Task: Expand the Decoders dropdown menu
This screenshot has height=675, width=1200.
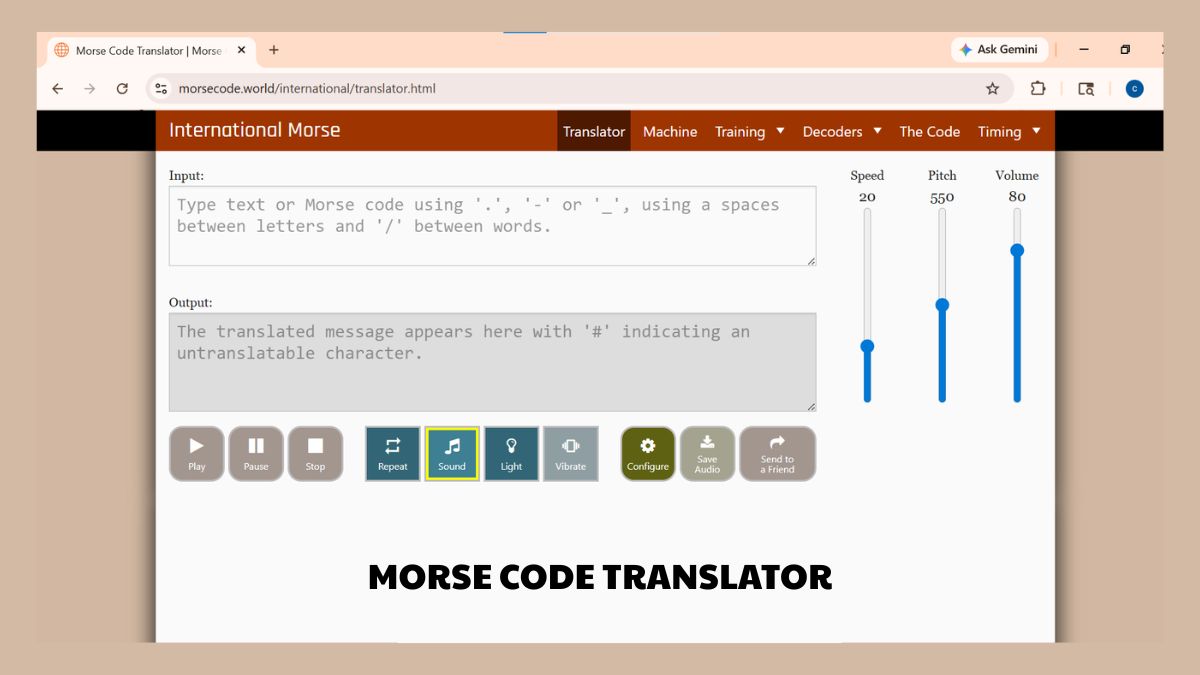Action: click(842, 131)
